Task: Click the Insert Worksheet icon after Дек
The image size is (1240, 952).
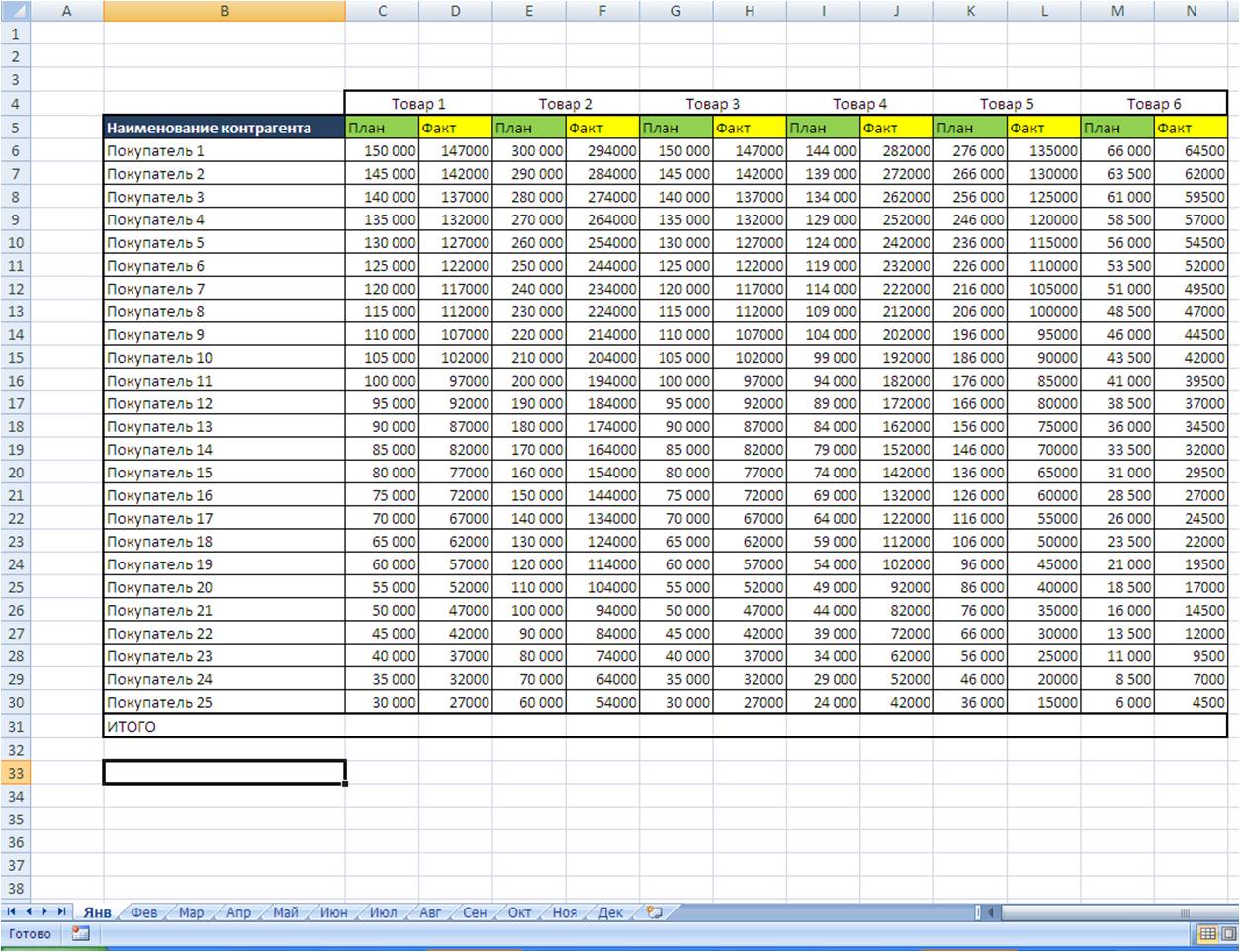Action: pos(653,911)
